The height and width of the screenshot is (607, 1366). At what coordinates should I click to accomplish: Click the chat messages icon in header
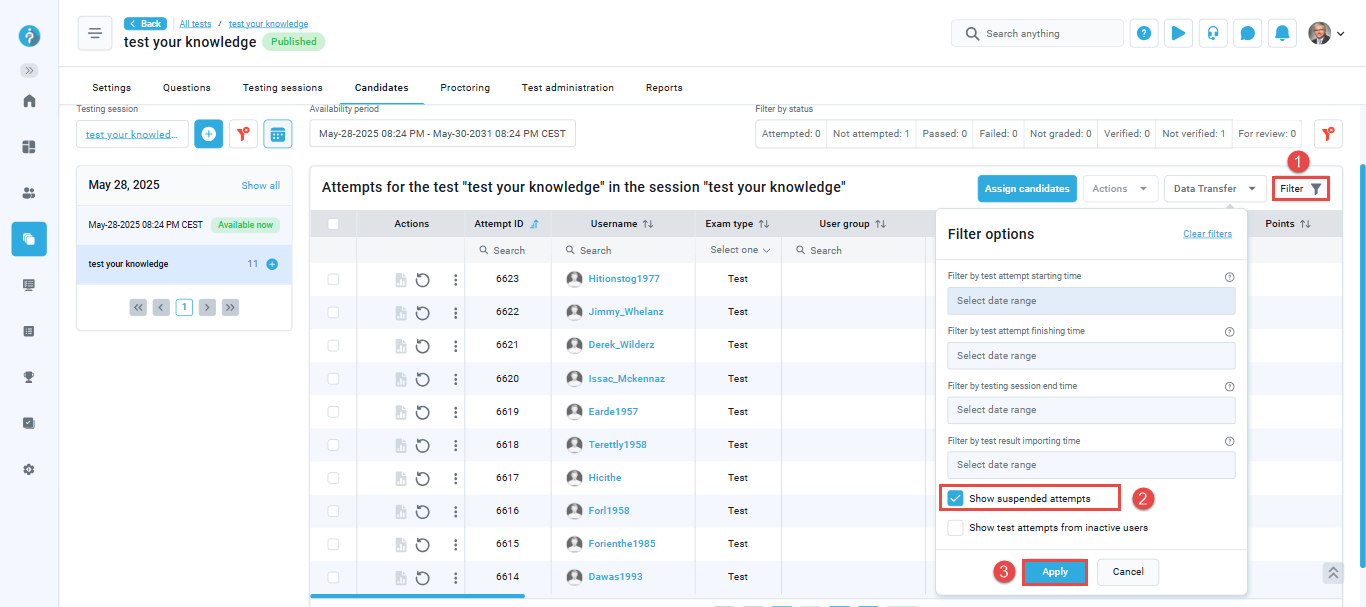pos(1247,33)
